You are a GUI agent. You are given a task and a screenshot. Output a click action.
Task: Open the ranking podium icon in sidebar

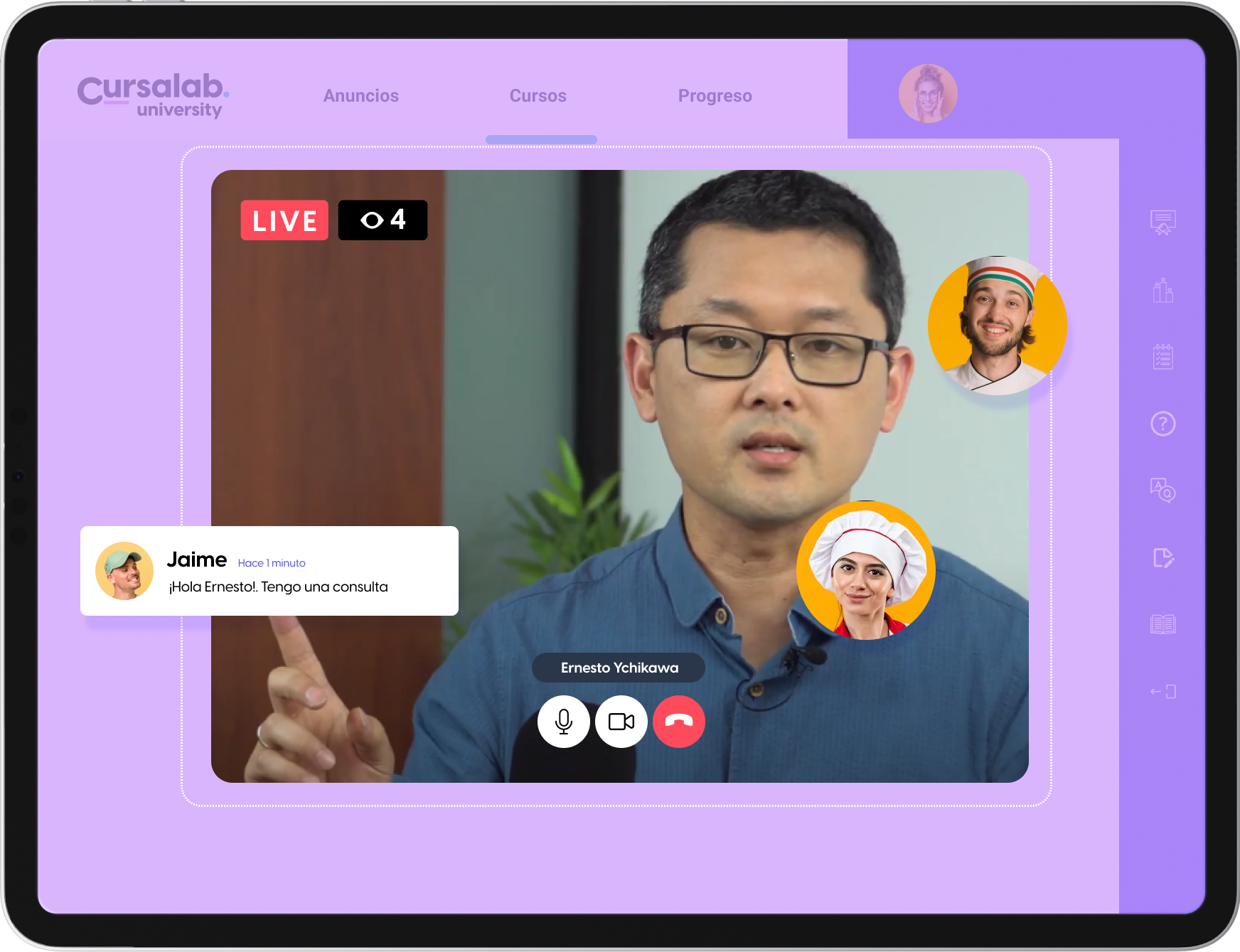click(x=1162, y=289)
